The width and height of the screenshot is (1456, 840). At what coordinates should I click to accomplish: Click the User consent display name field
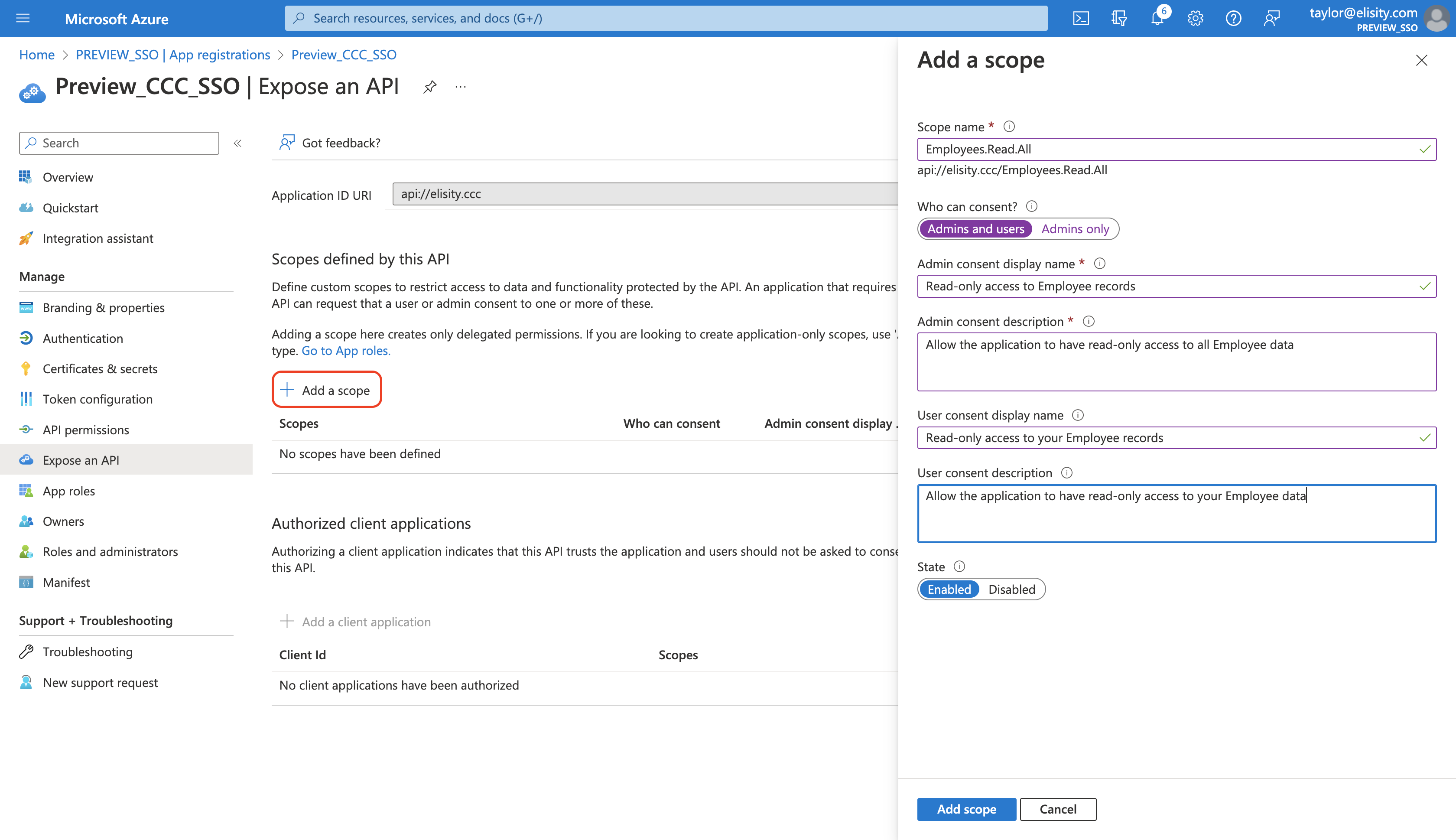1176,438
